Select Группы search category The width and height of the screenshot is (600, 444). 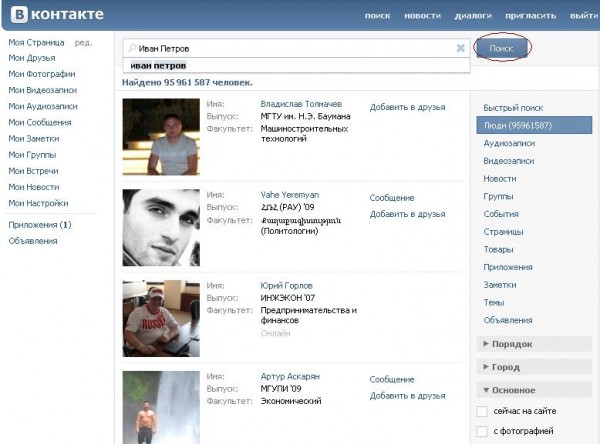498,196
